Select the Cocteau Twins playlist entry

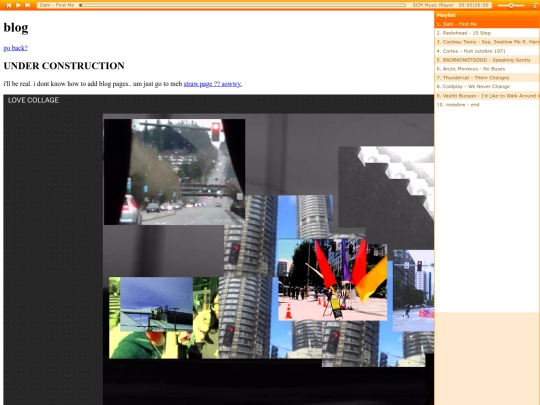[487, 42]
